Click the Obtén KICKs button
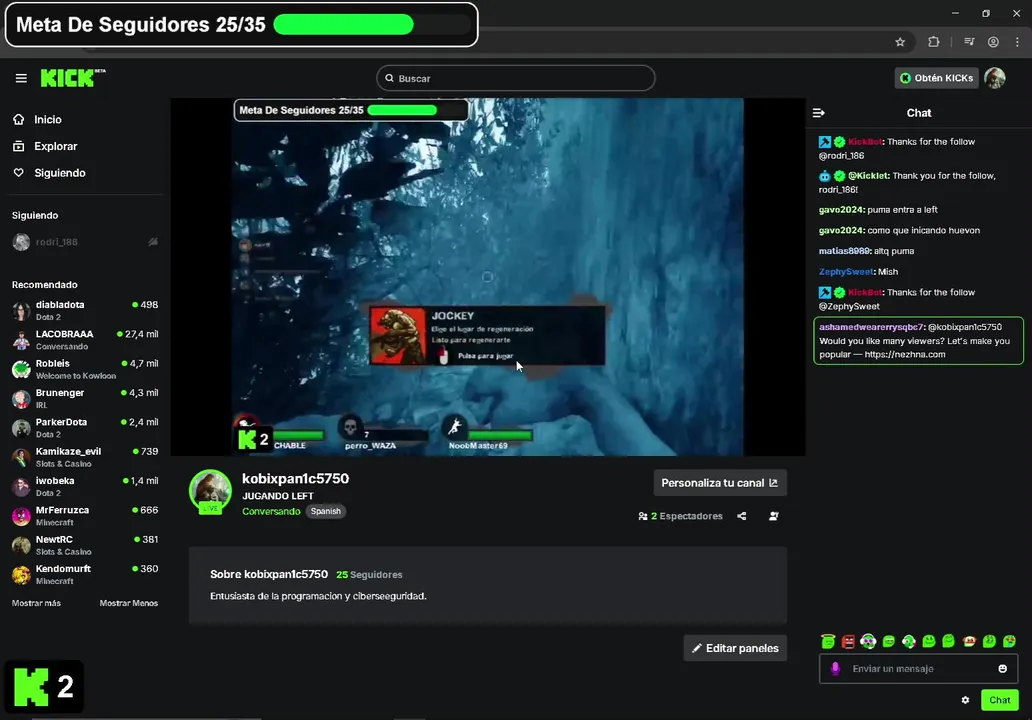This screenshot has height=720, width=1032. [x=936, y=78]
